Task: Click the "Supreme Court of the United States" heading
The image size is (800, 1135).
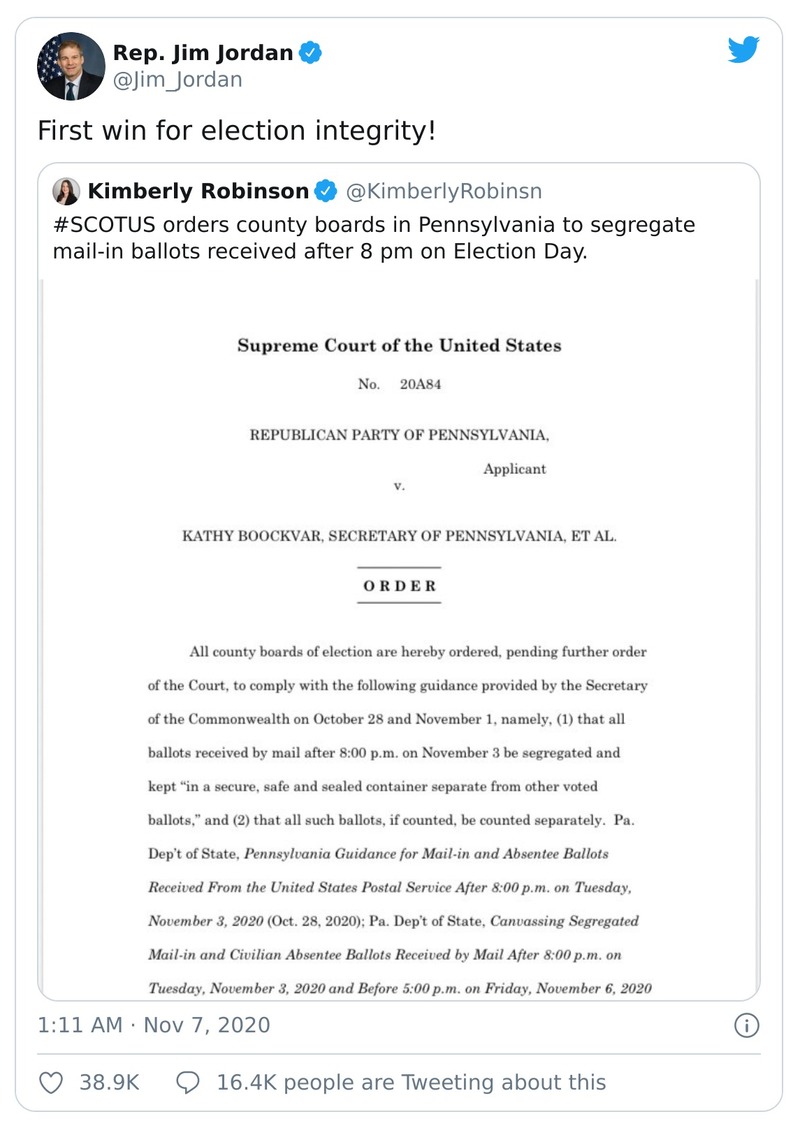Action: click(399, 346)
